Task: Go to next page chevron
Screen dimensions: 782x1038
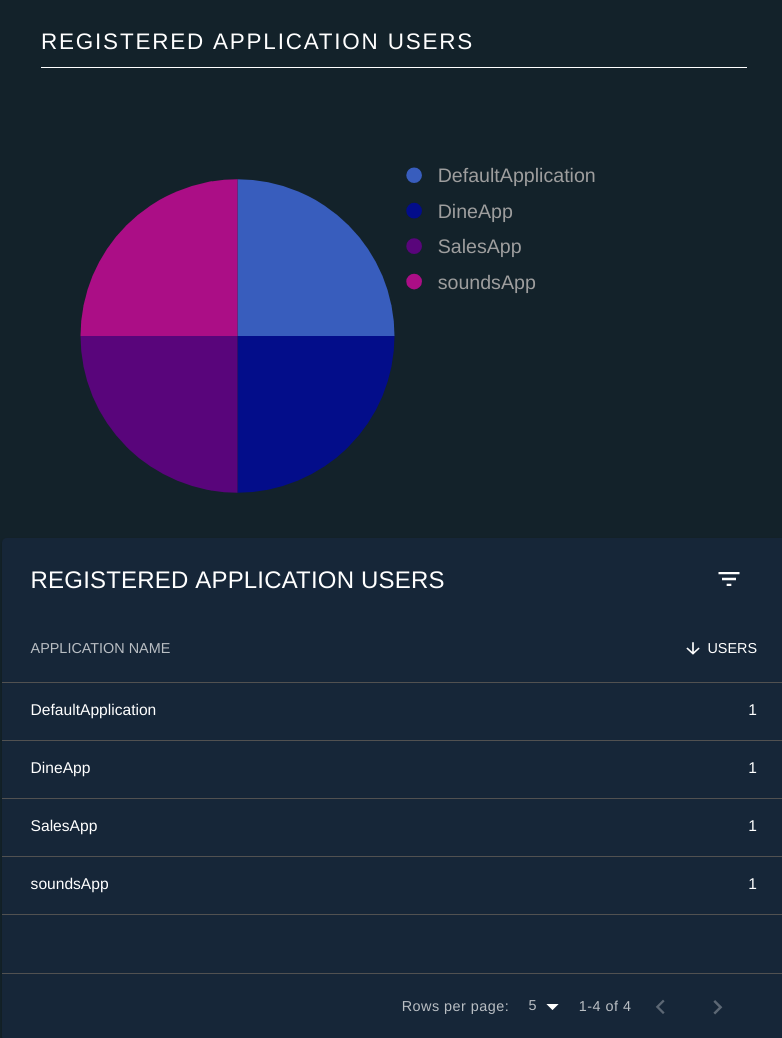Action: point(717,1007)
